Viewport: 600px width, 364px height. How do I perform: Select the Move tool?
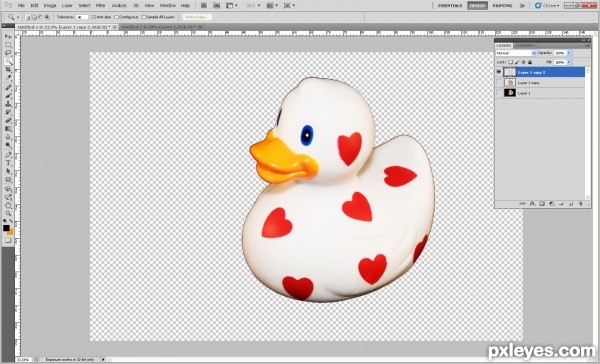(x=8, y=36)
